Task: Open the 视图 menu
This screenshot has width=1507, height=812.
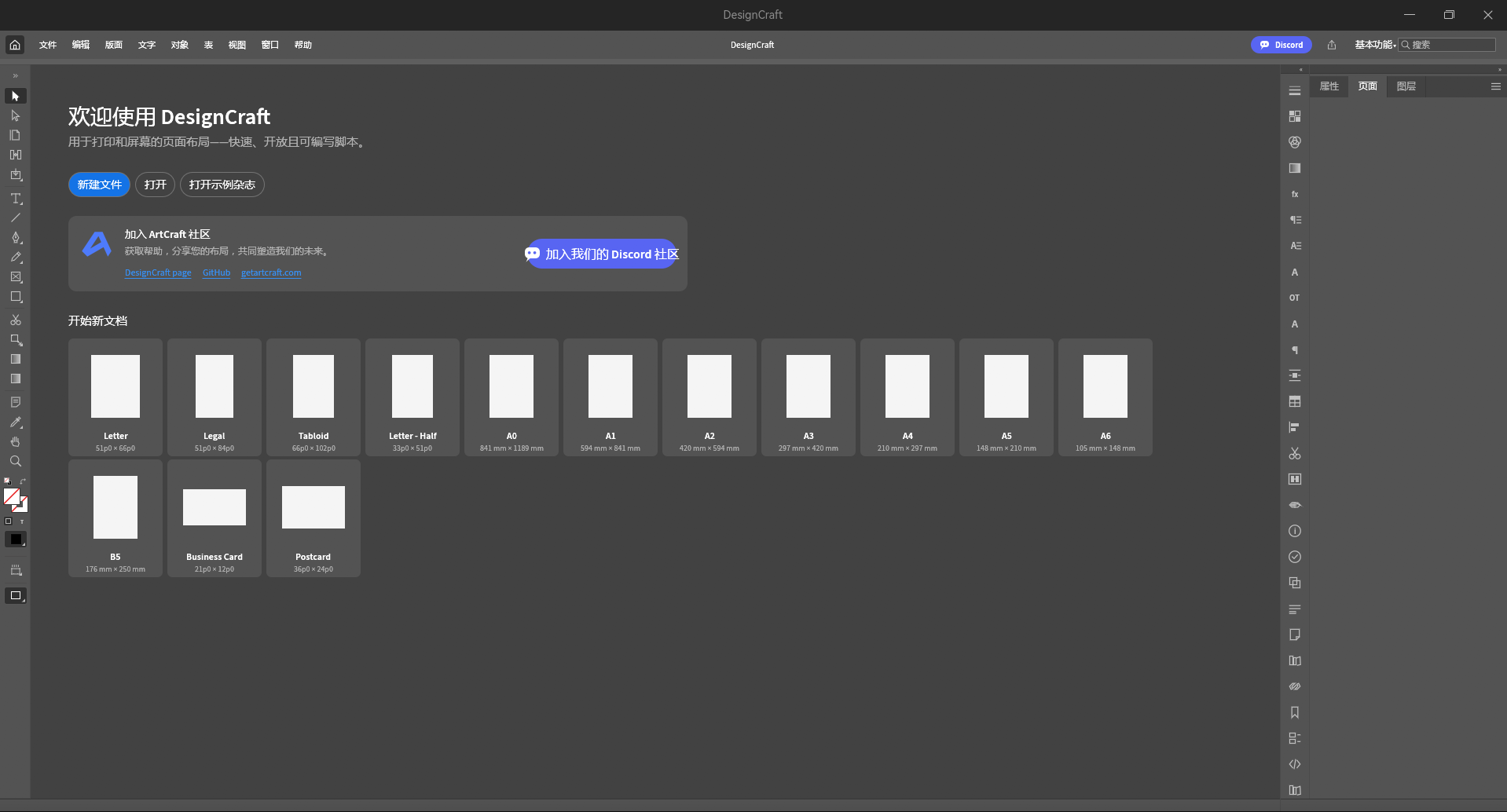Action: pos(237,45)
